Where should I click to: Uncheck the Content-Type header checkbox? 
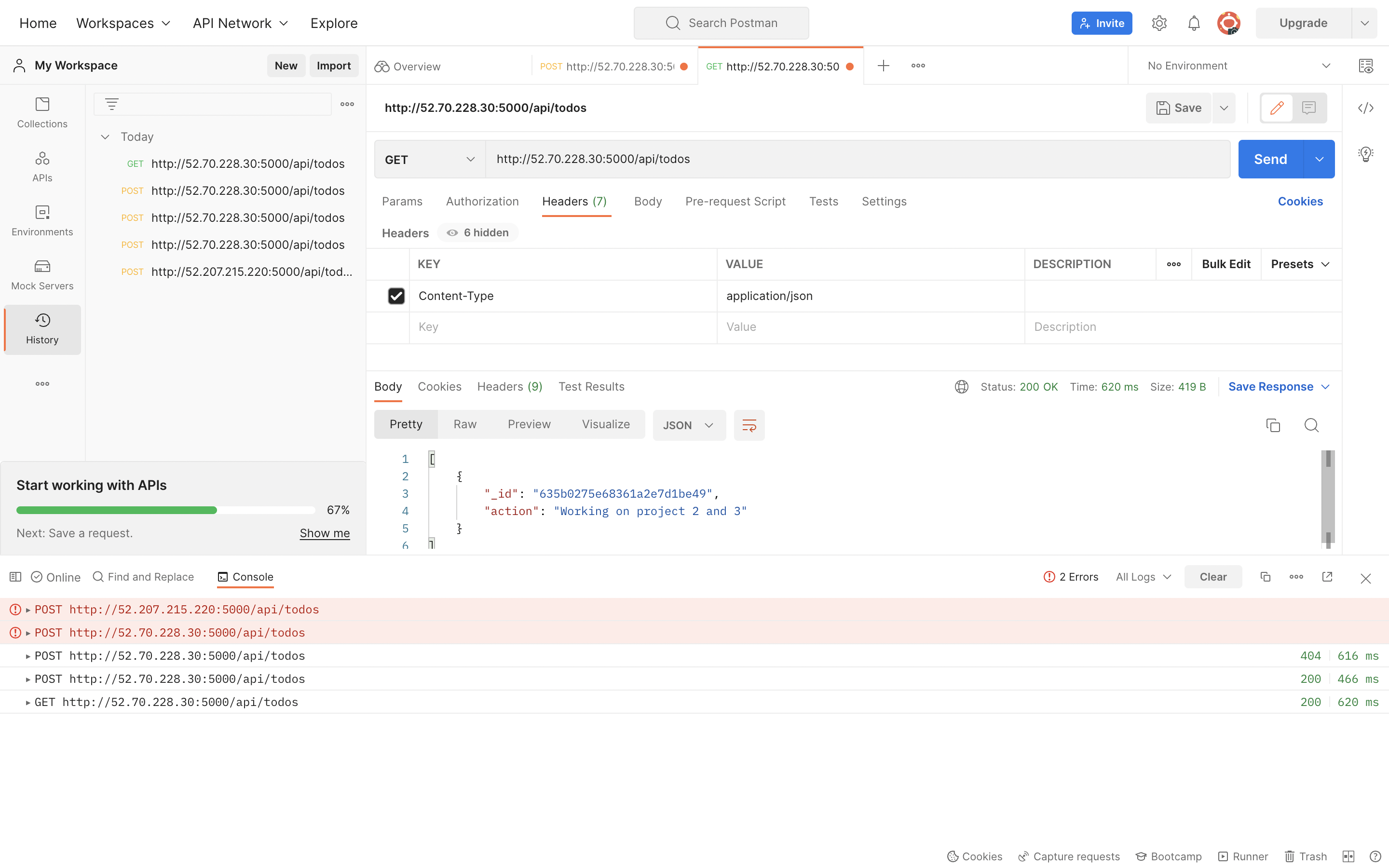(x=396, y=296)
